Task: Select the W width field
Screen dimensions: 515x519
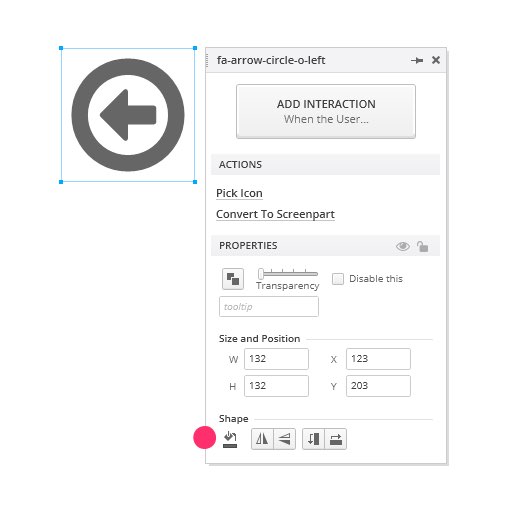Action: point(276,359)
